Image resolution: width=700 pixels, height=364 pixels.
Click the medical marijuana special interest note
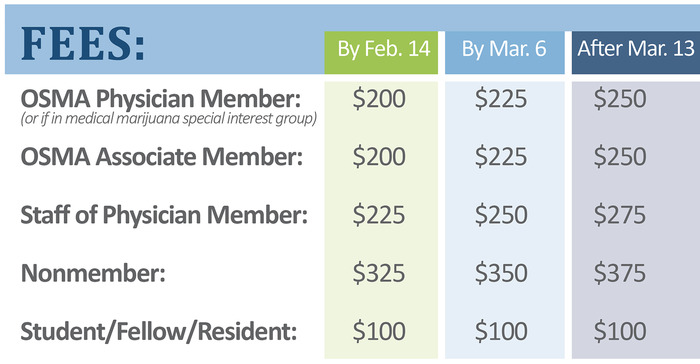169,119
